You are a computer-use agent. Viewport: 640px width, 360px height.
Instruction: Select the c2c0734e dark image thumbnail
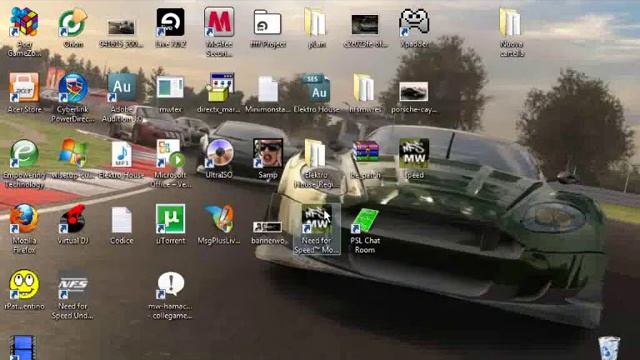365,24
